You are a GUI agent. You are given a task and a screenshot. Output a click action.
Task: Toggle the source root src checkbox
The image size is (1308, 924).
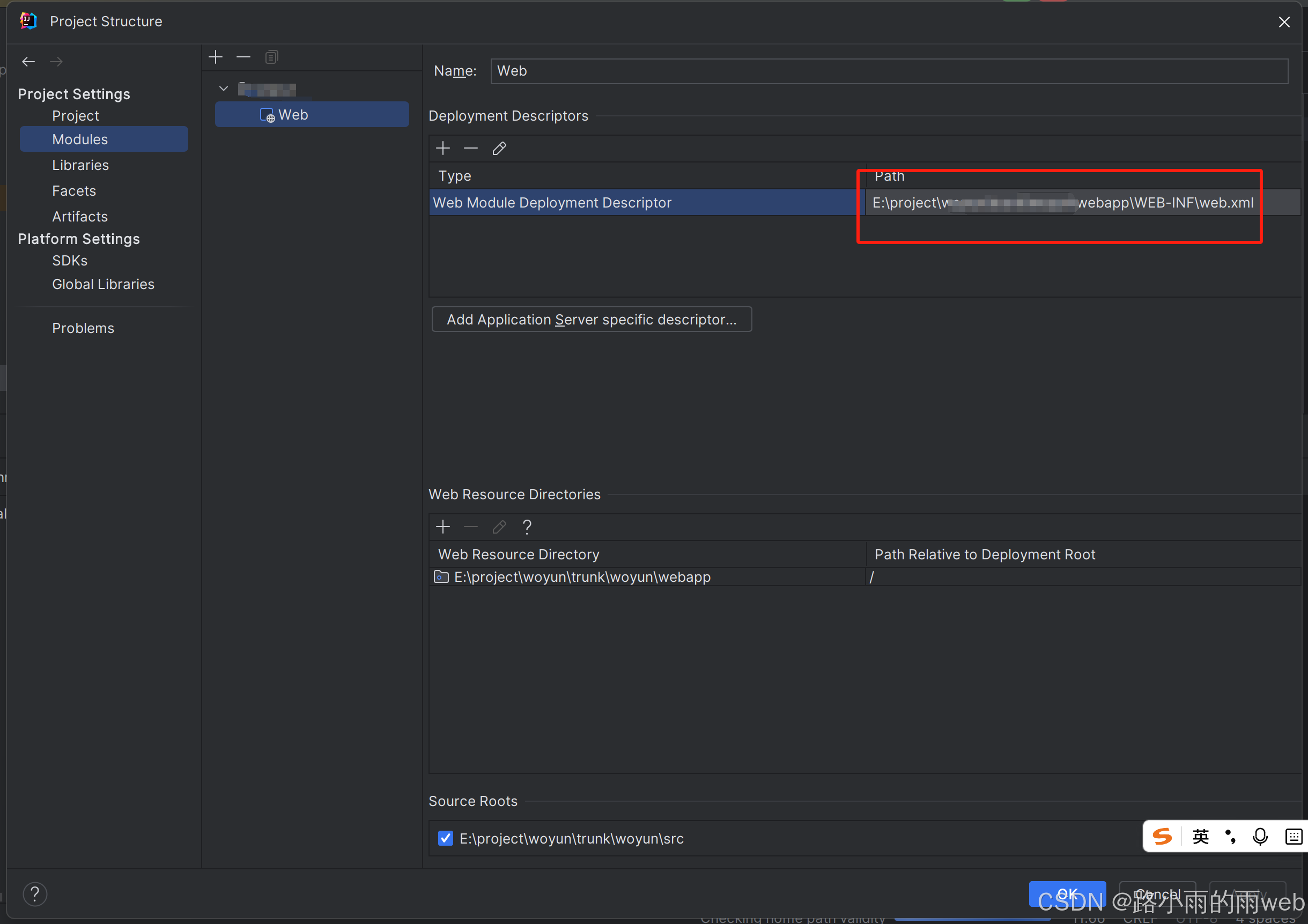[x=446, y=838]
